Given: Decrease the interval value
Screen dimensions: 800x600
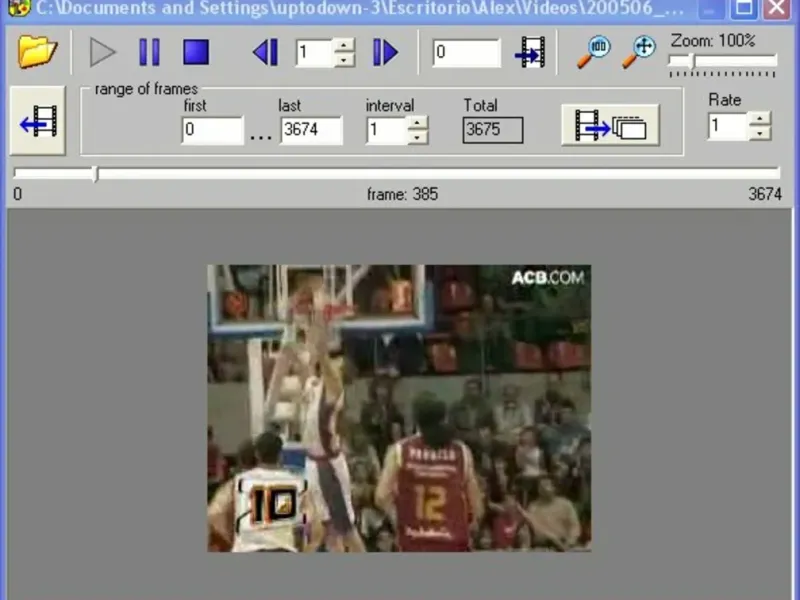Looking at the screenshot, I should pyautogui.click(x=417, y=137).
